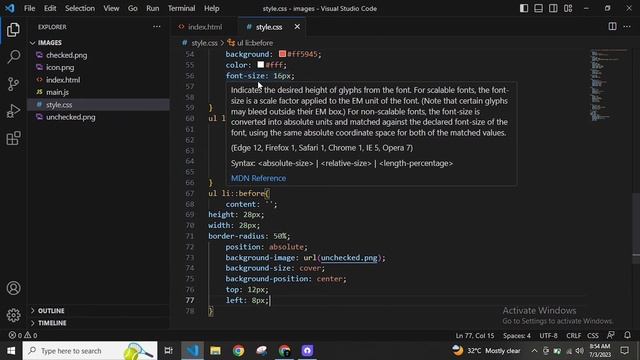Viewport: 640px width, 360px height.
Task: Close the style.css tab
Action: (297, 27)
